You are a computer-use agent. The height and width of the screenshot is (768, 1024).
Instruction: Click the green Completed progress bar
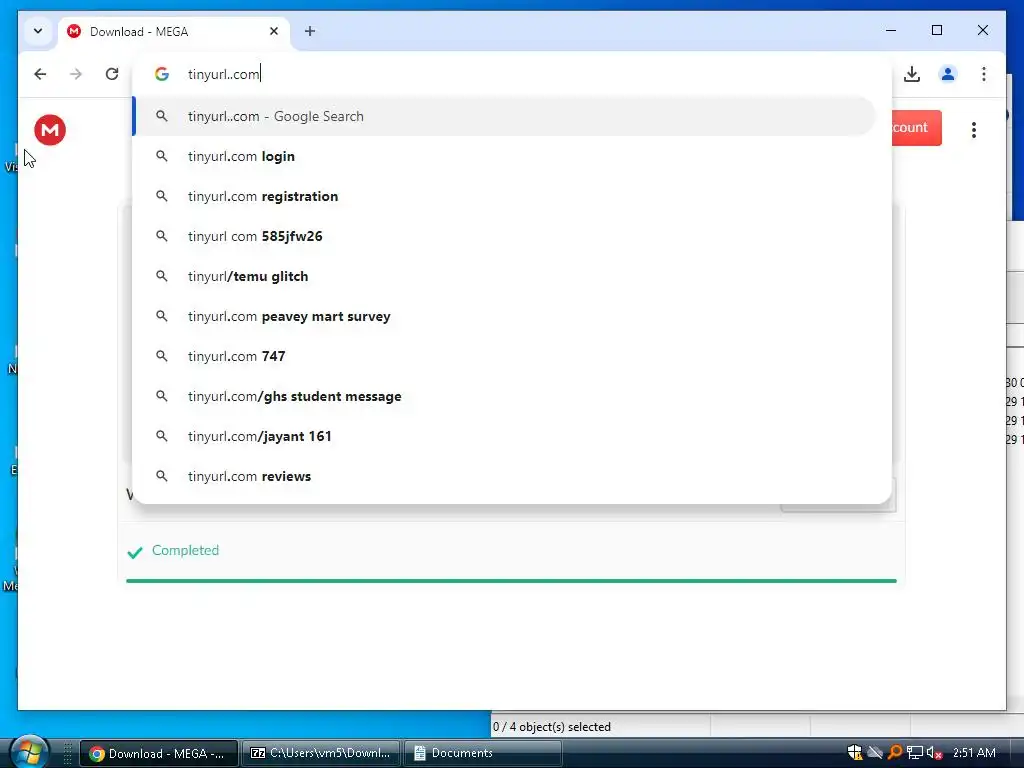(x=511, y=581)
